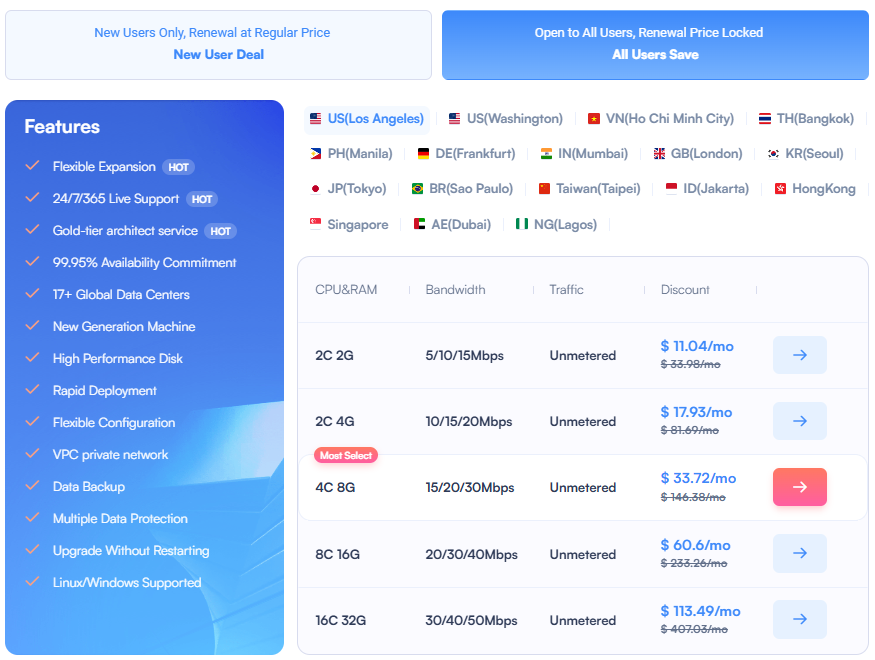Select the Germany flag icon for DE(Frankfurt)

[x=423, y=153]
